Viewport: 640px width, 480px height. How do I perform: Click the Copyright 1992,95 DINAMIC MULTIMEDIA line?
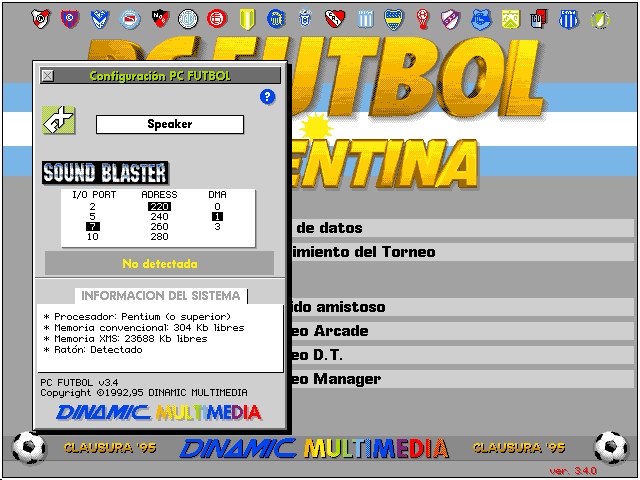pos(144,393)
